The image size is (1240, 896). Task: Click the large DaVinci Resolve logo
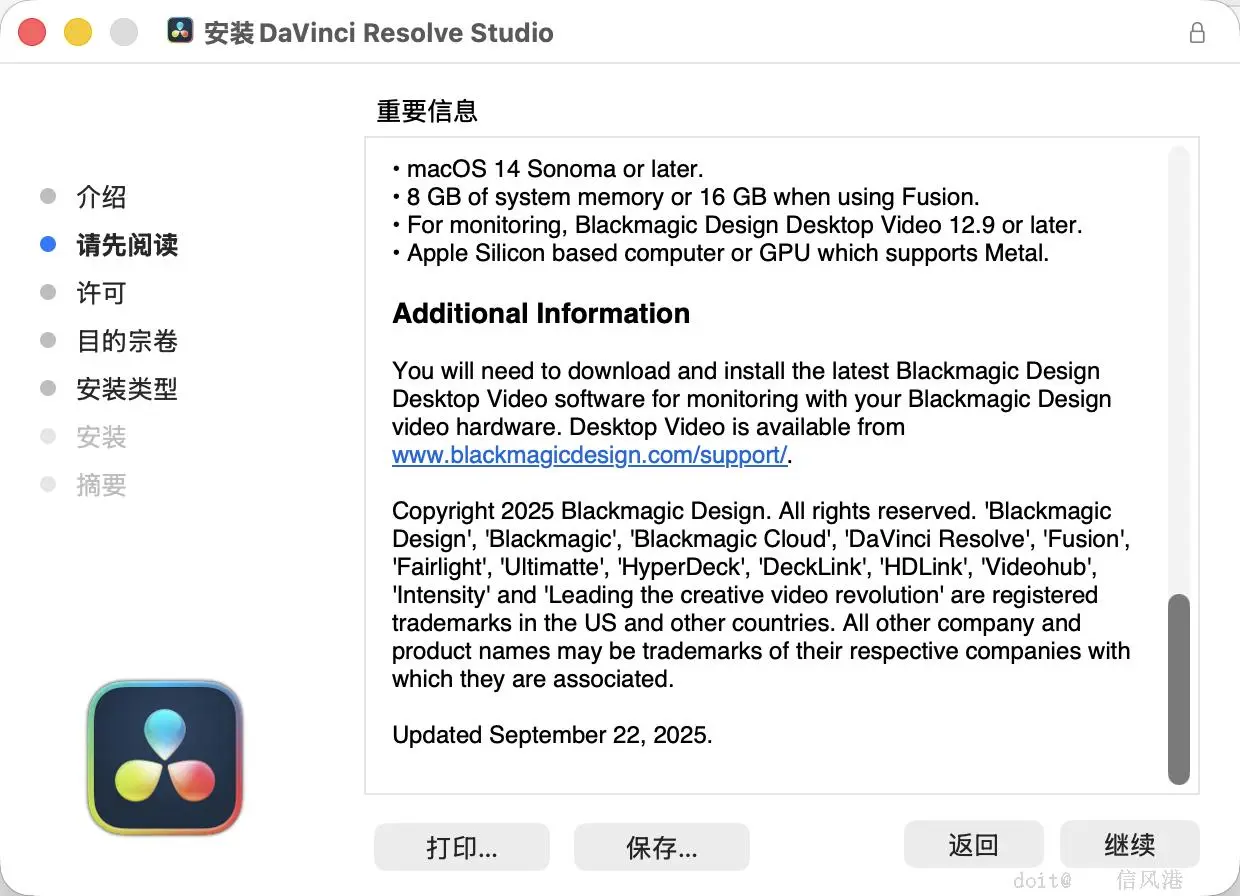[x=165, y=758]
